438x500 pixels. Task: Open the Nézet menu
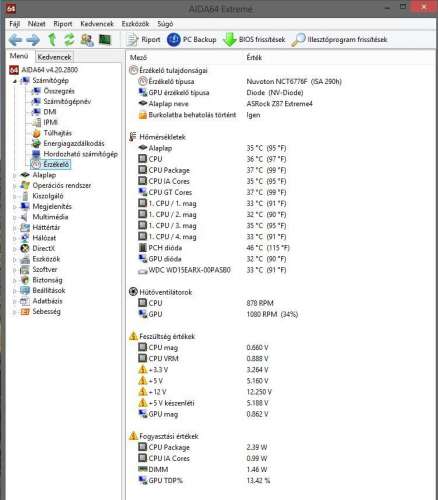36,24
